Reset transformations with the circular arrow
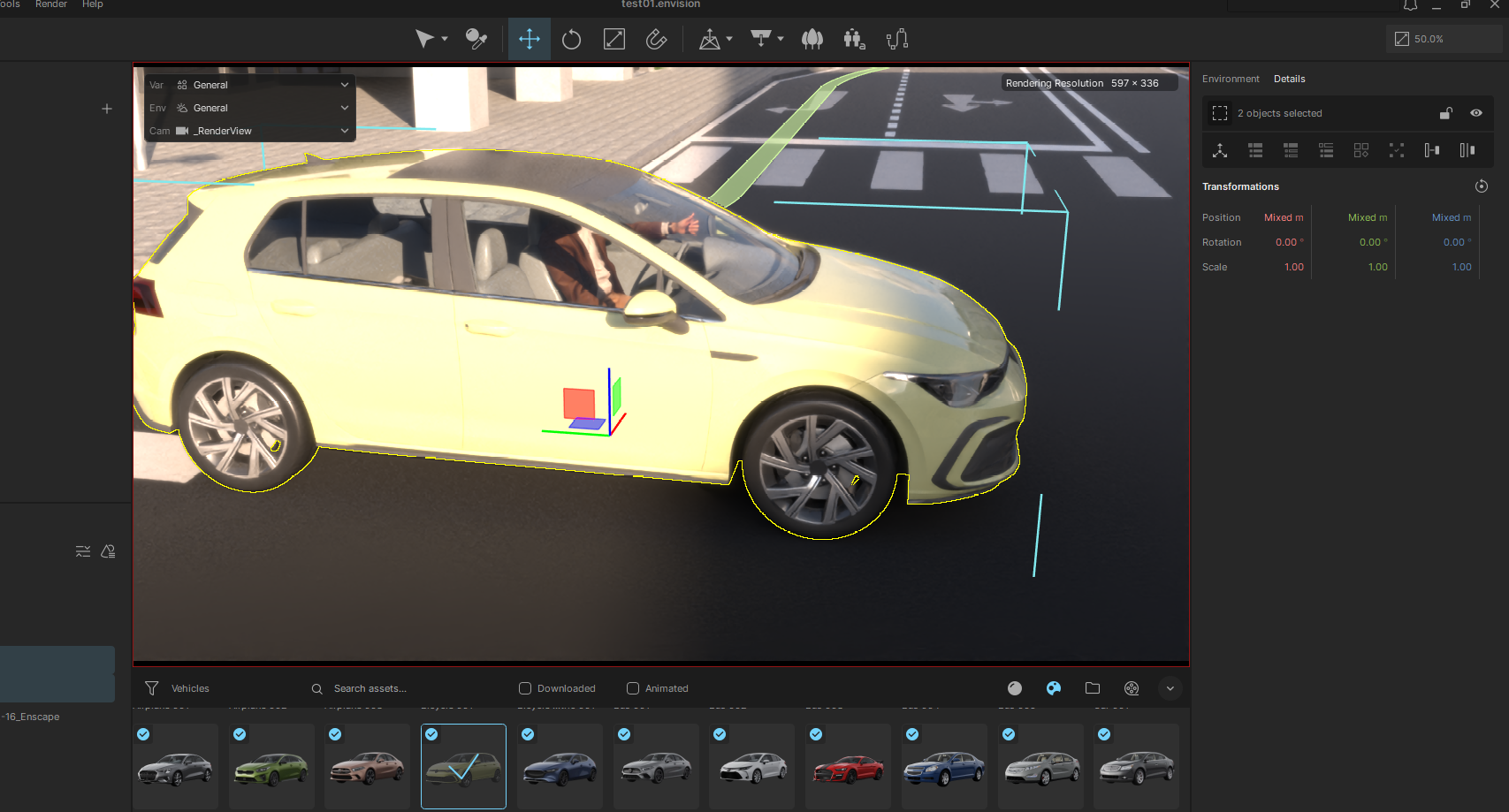Image resolution: width=1509 pixels, height=812 pixels. point(1482,186)
